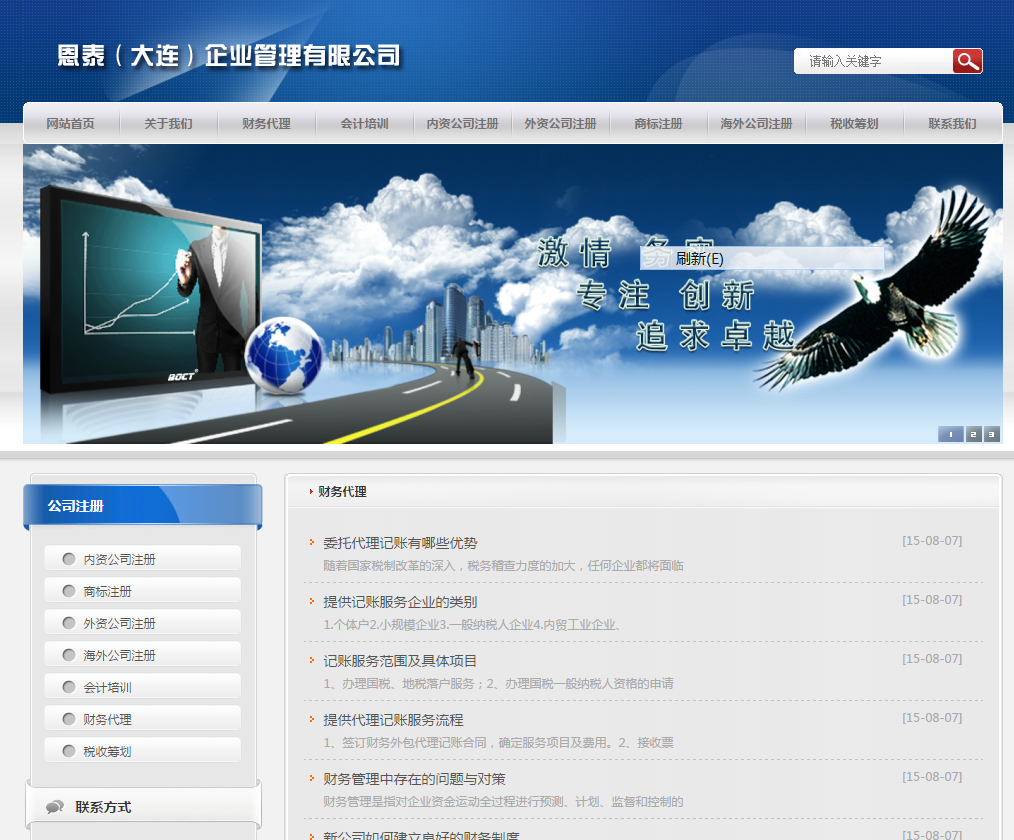Focus the 请输入关键字 search field
Image resolution: width=1014 pixels, height=840 pixels.
pos(875,61)
